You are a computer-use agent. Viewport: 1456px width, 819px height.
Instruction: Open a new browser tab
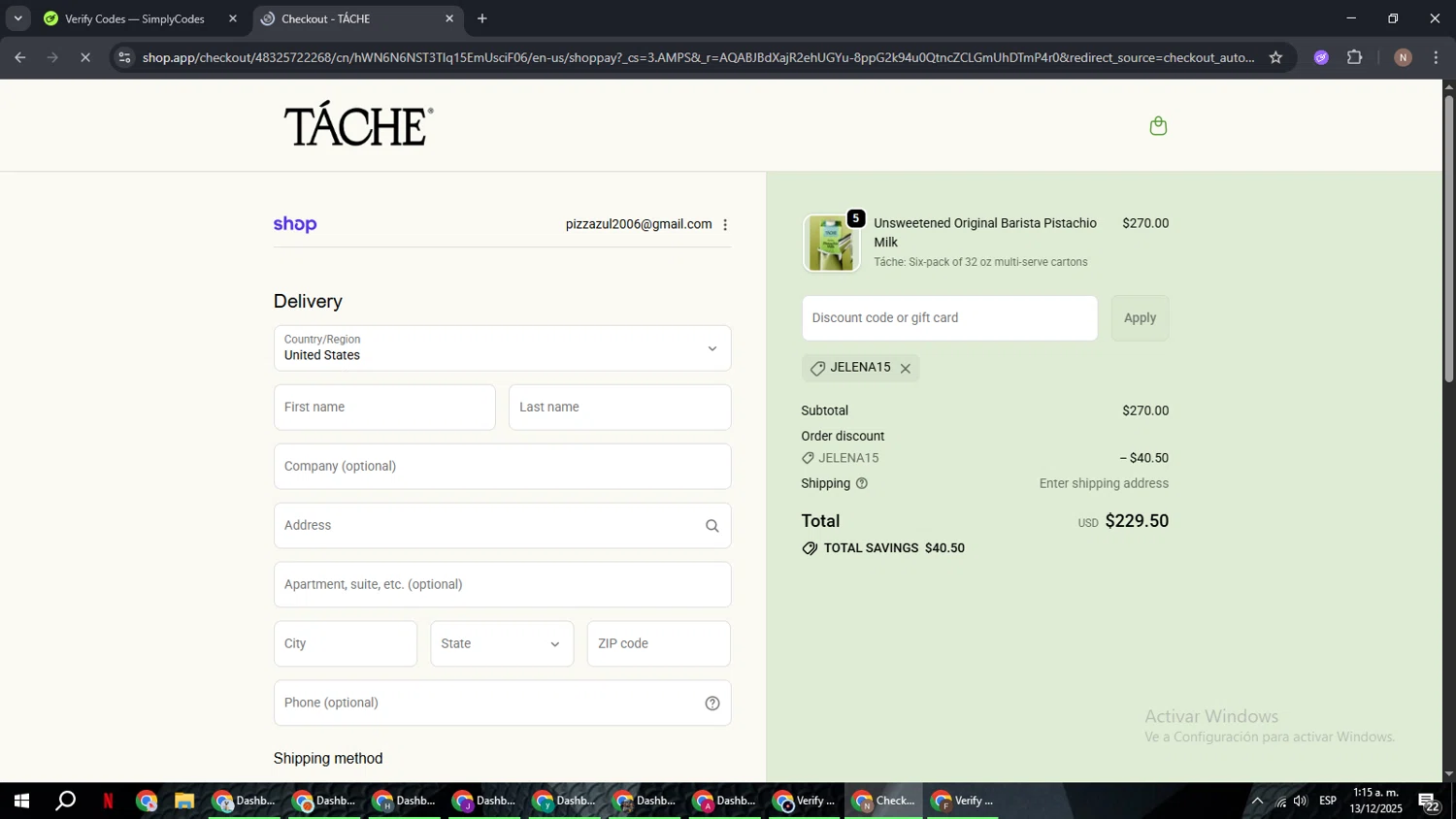pos(482,18)
